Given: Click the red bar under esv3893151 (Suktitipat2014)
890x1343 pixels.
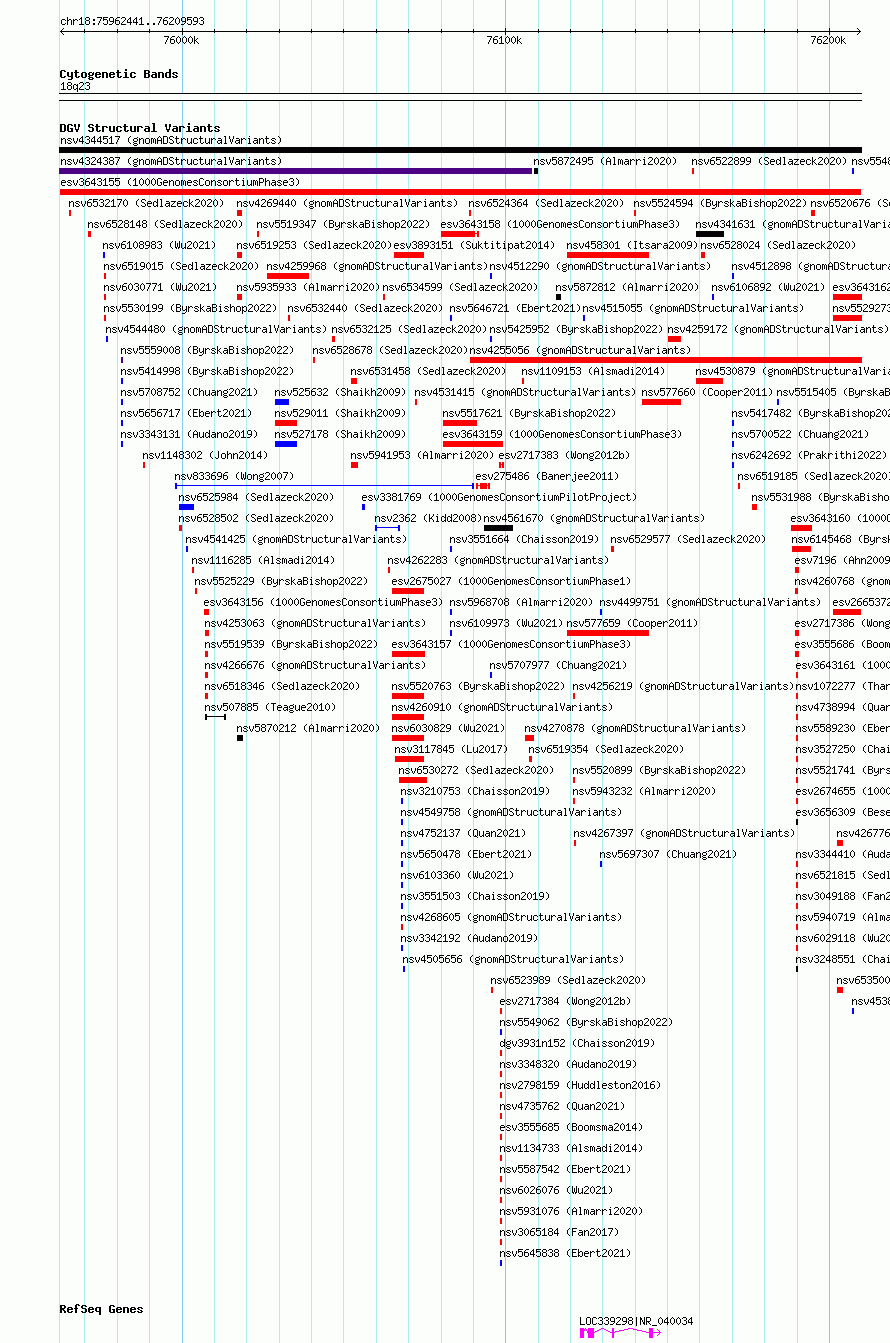Looking at the screenshot, I should pyautogui.click(x=409, y=255).
